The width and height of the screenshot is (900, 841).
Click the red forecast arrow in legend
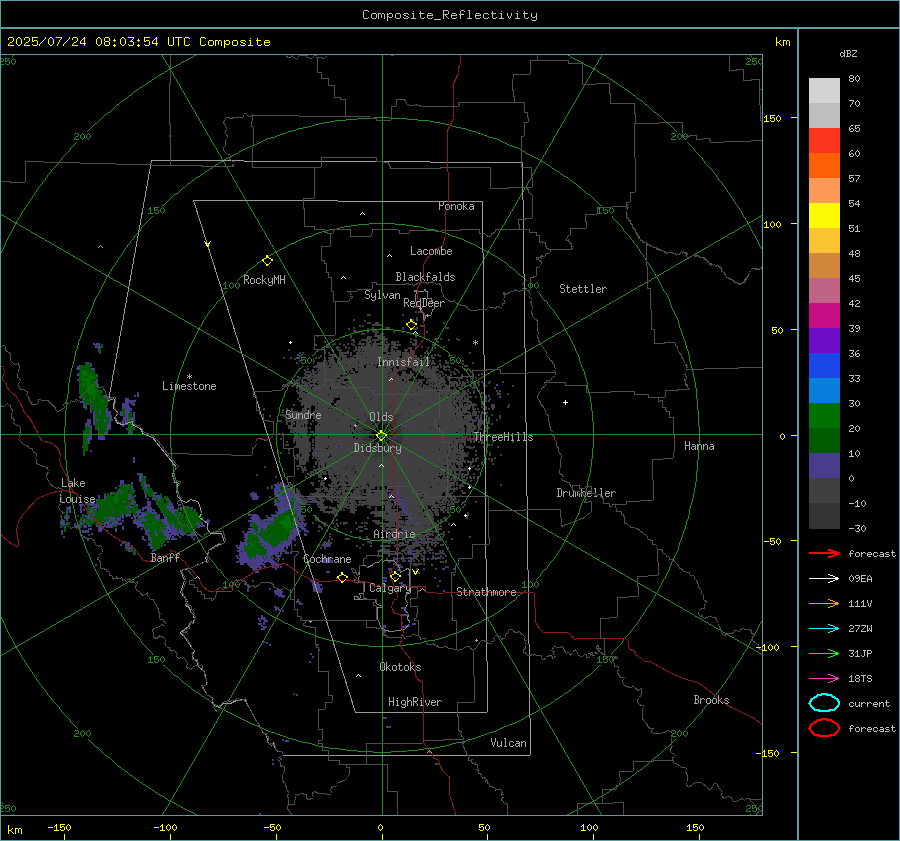coord(824,553)
